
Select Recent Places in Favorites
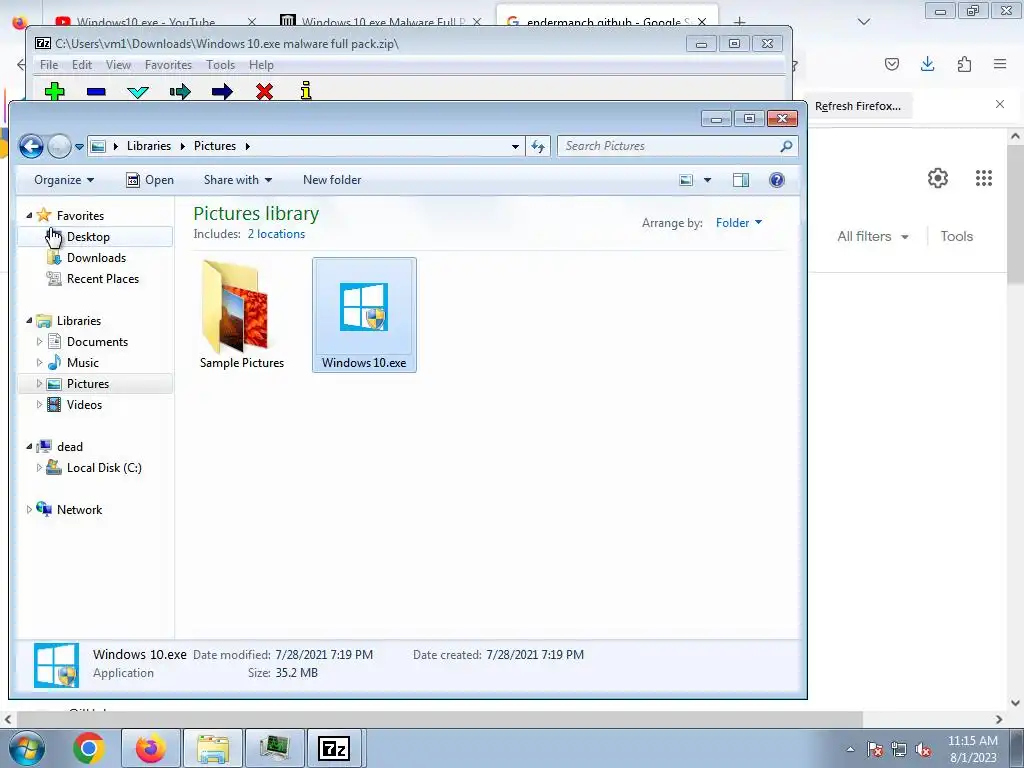click(103, 278)
